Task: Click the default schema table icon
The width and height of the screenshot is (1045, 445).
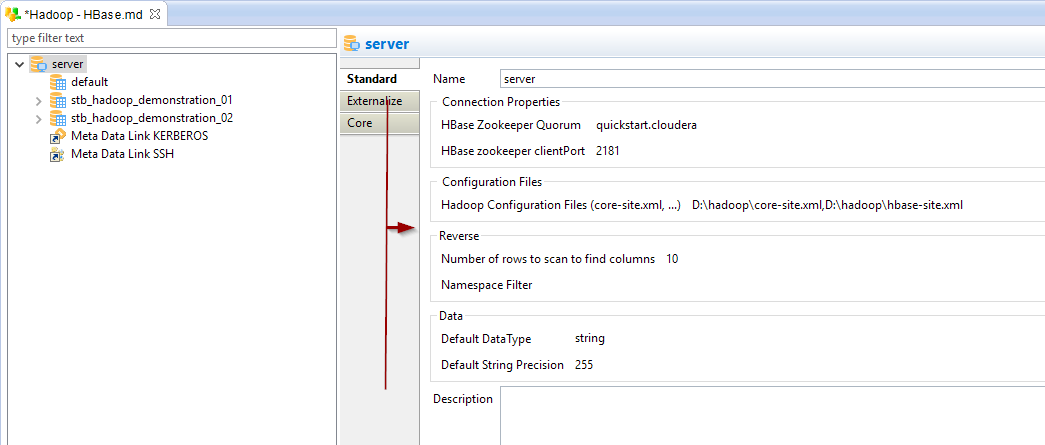Action: [x=58, y=83]
